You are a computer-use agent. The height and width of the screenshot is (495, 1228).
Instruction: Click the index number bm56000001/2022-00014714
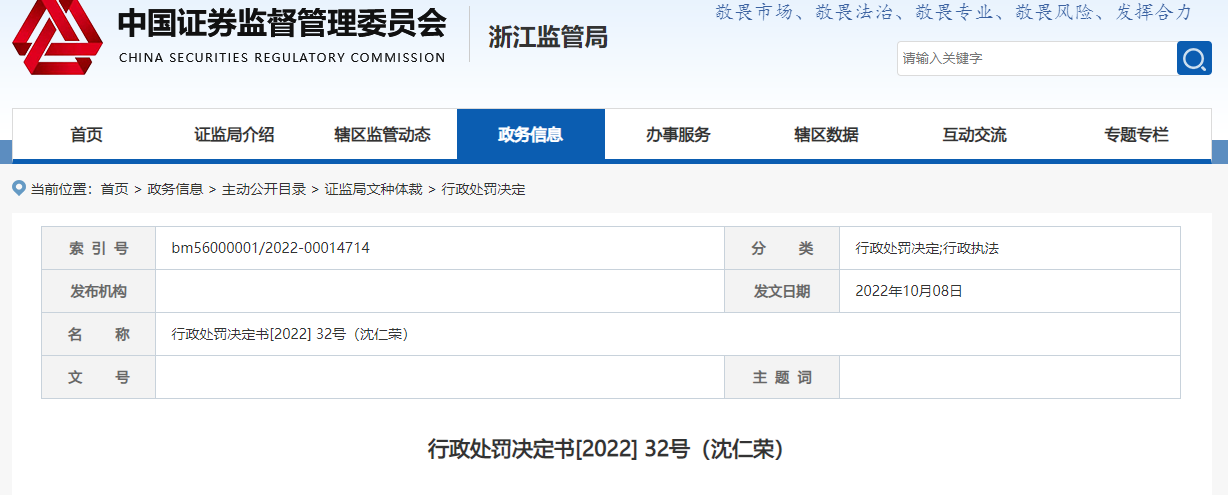[271, 248]
